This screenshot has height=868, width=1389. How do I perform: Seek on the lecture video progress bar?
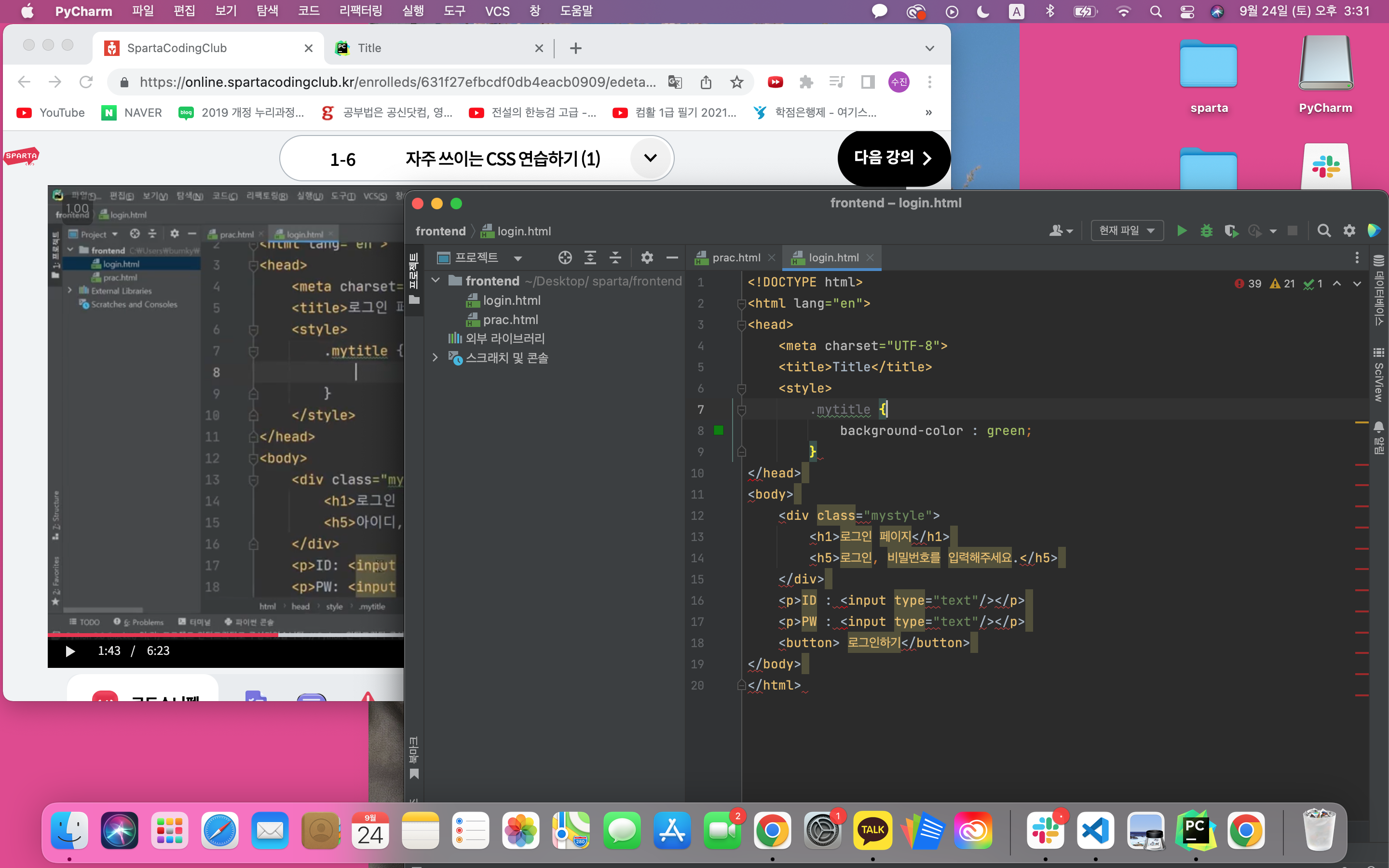click(x=226, y=634)
